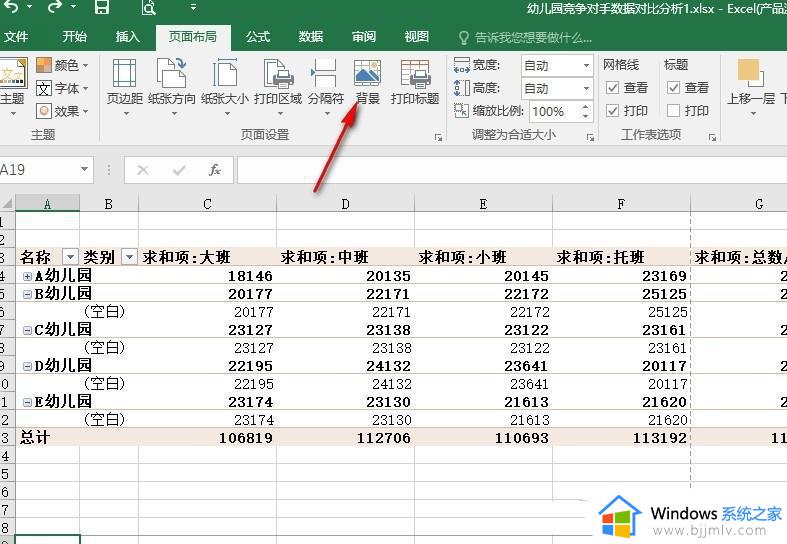Click the formula bar cancel X
The width and height of the screenshot is (787, 544).
[143, 170]
